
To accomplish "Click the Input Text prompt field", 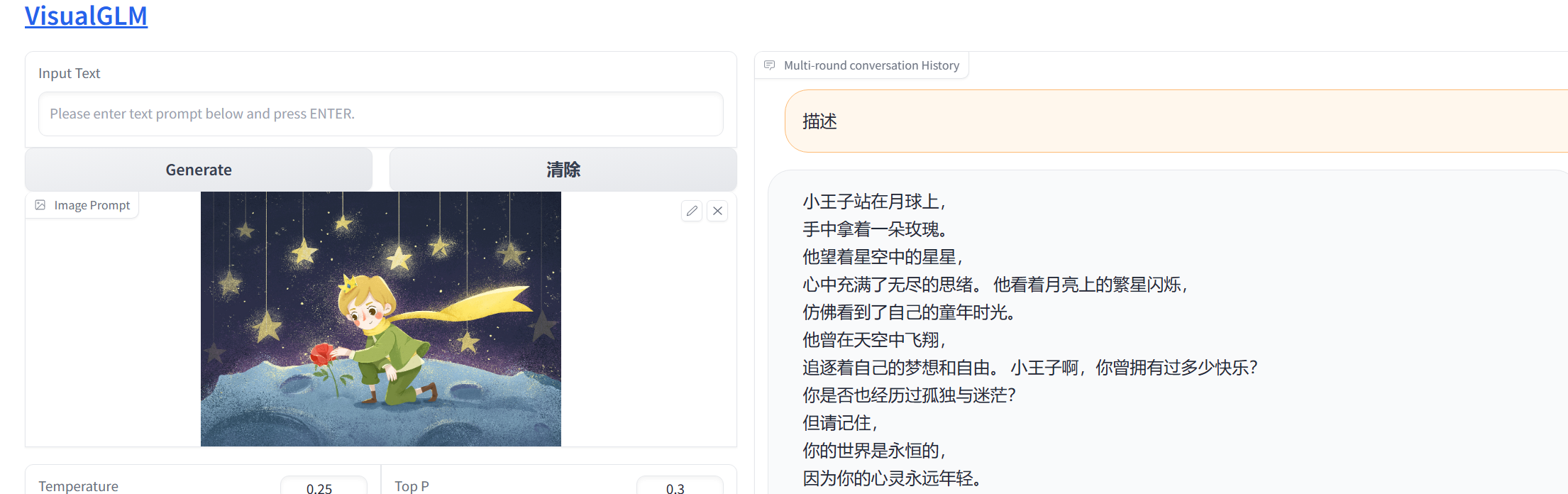I will click(381, 114).
